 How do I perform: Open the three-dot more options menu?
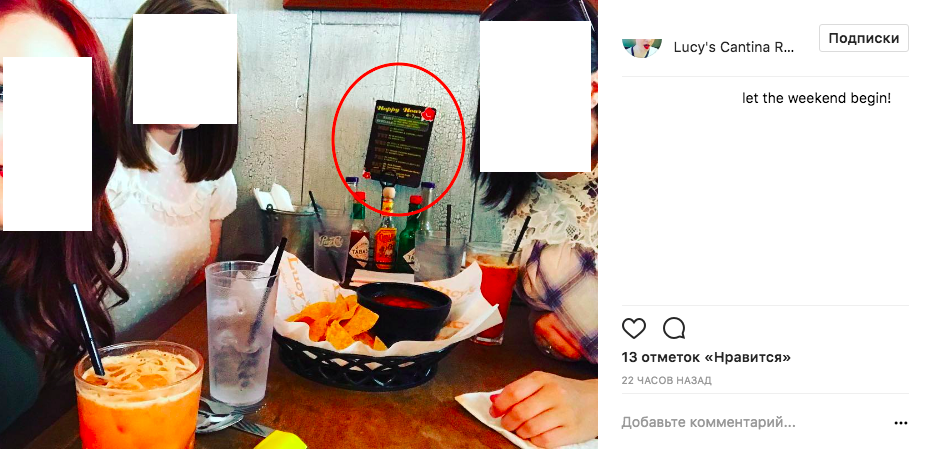pos(901,423)
